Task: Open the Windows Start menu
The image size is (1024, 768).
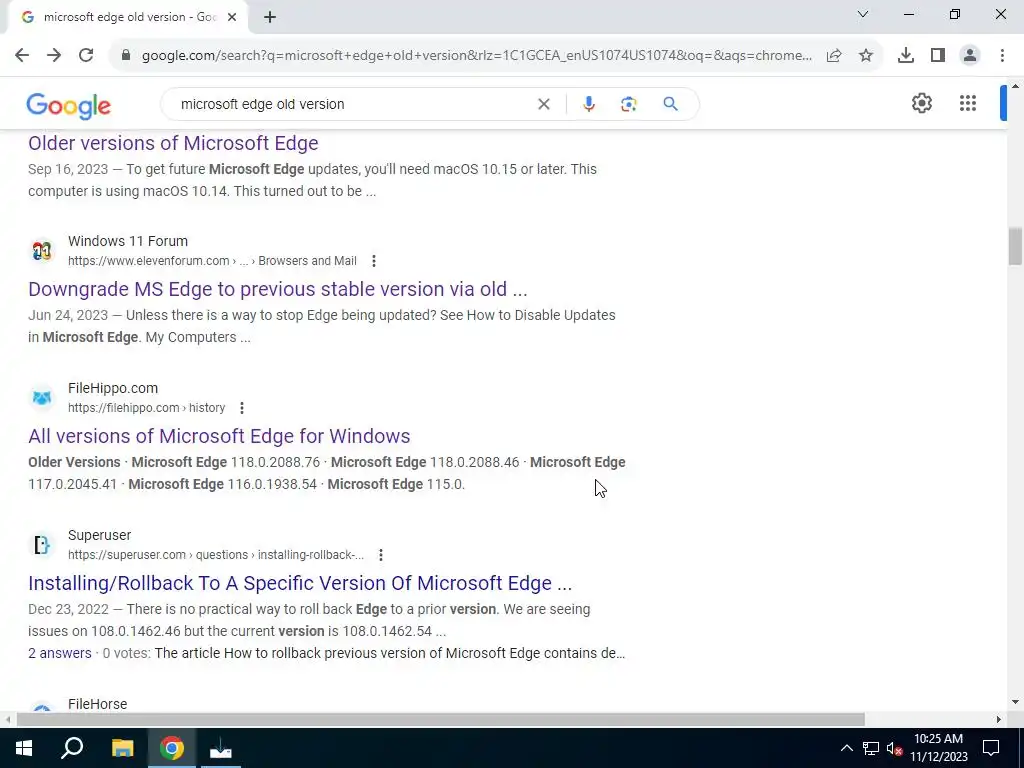Action: pyautogui.click(x=24, y=748)
